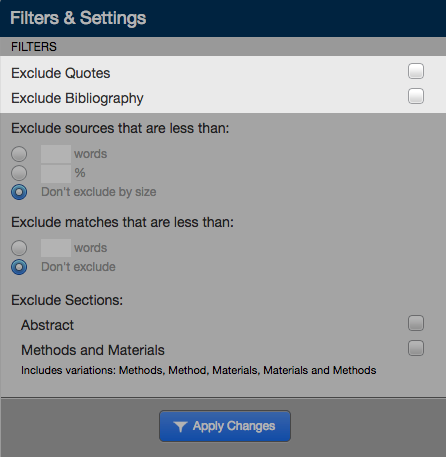
Task: Select the matches words radio button
Action: [19, 248]
